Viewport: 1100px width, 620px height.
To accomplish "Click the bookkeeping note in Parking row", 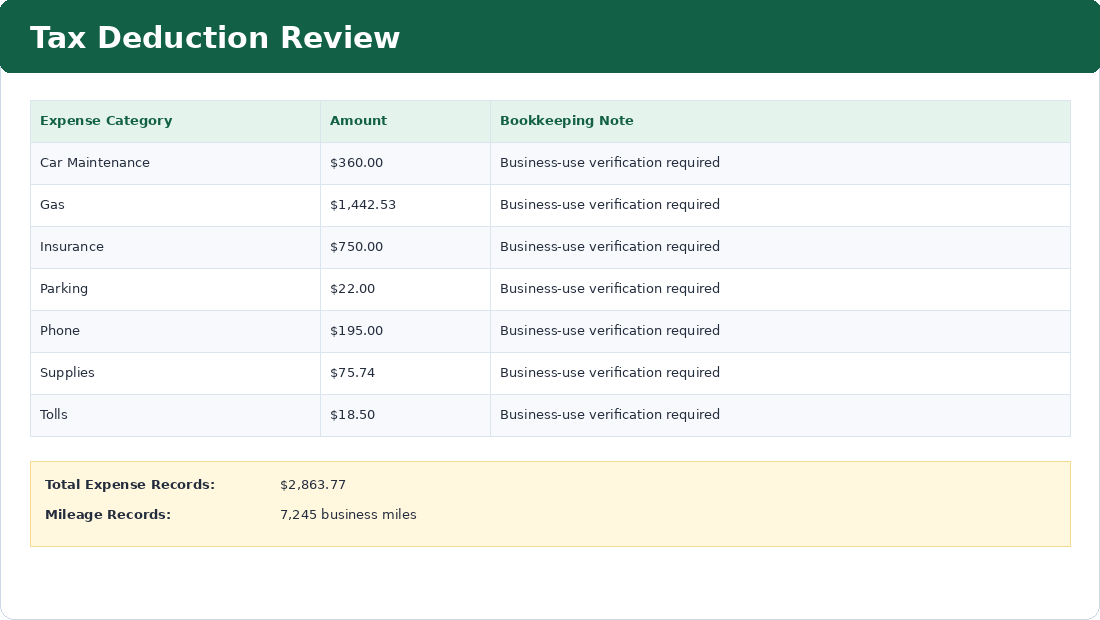I will pos(610,289).
